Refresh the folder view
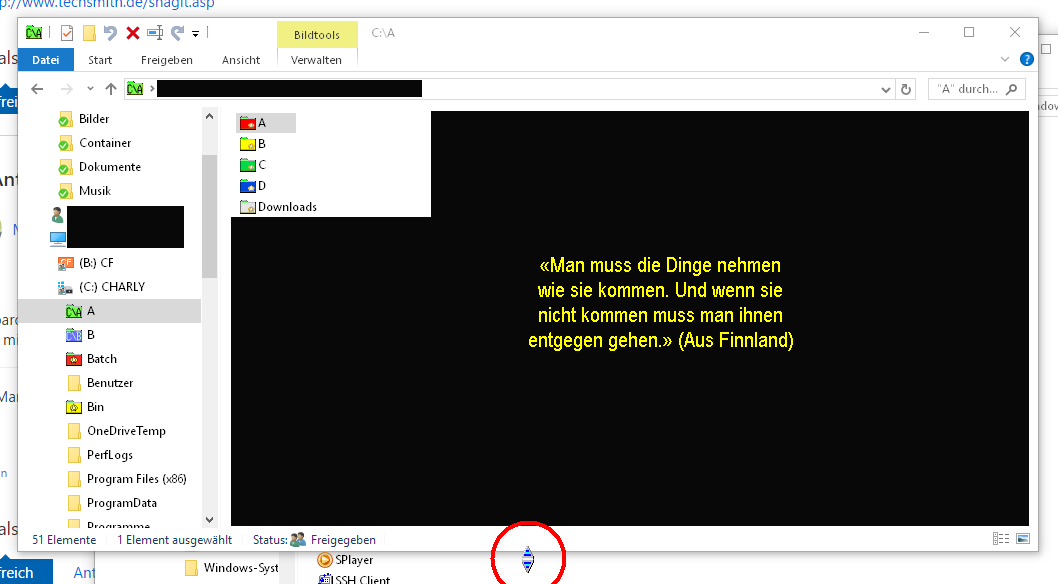This screenshot has height=584, width=1058. point(906,90)
